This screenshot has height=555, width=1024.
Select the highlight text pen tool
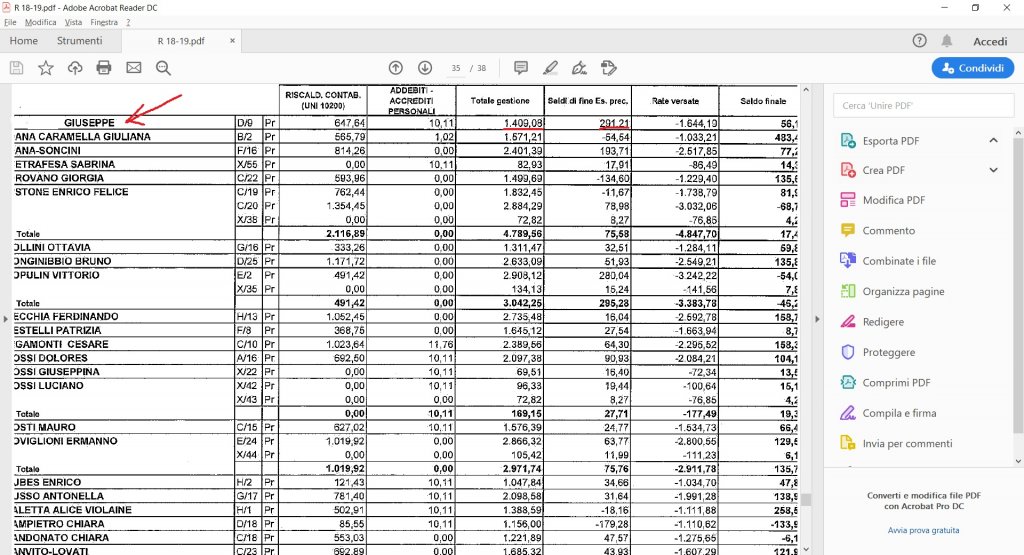pyautogui.click(x=551, y=68)
